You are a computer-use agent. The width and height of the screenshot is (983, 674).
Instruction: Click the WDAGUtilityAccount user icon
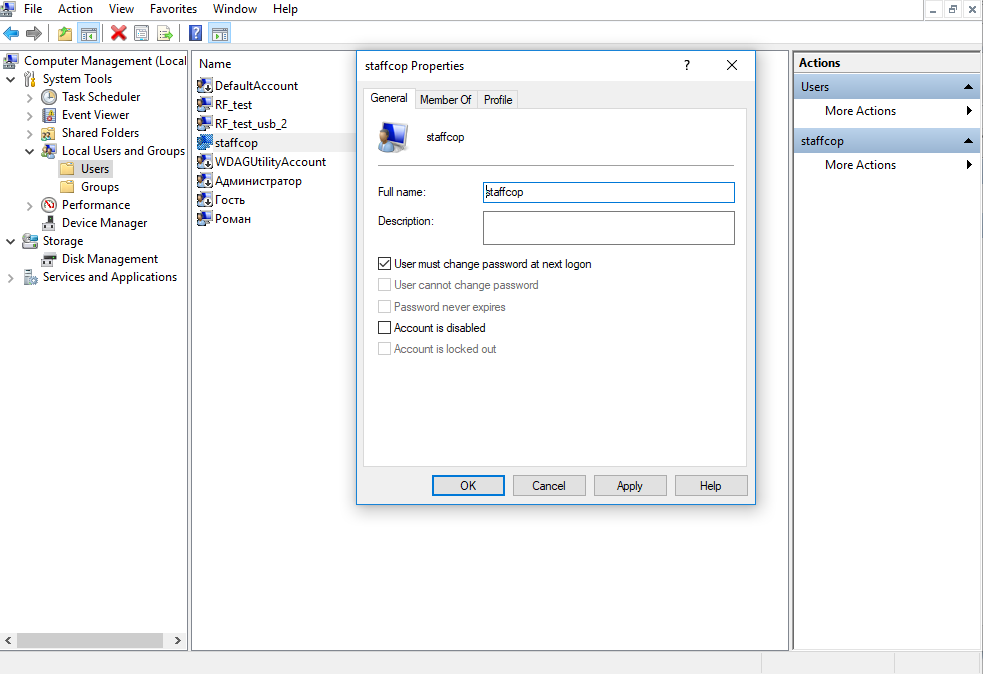(x=204, y=162)
